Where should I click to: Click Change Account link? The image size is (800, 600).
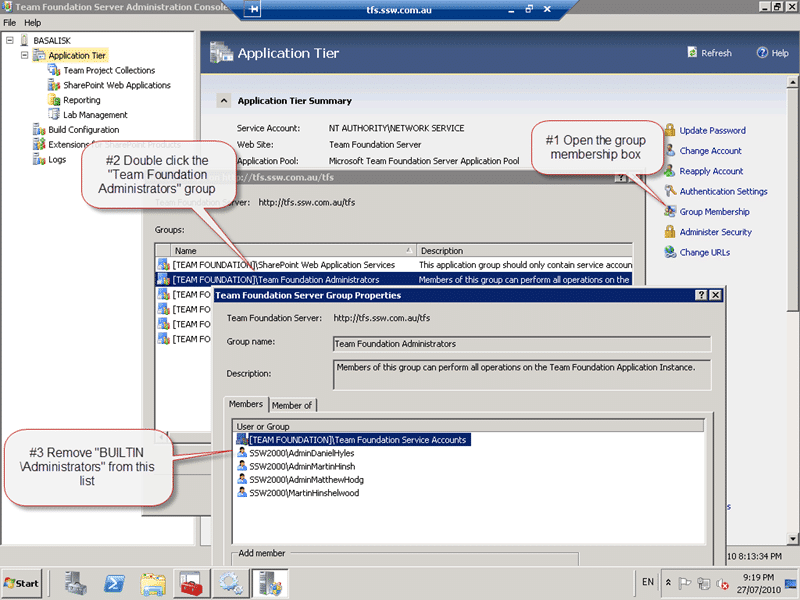[x=710, y=151]
